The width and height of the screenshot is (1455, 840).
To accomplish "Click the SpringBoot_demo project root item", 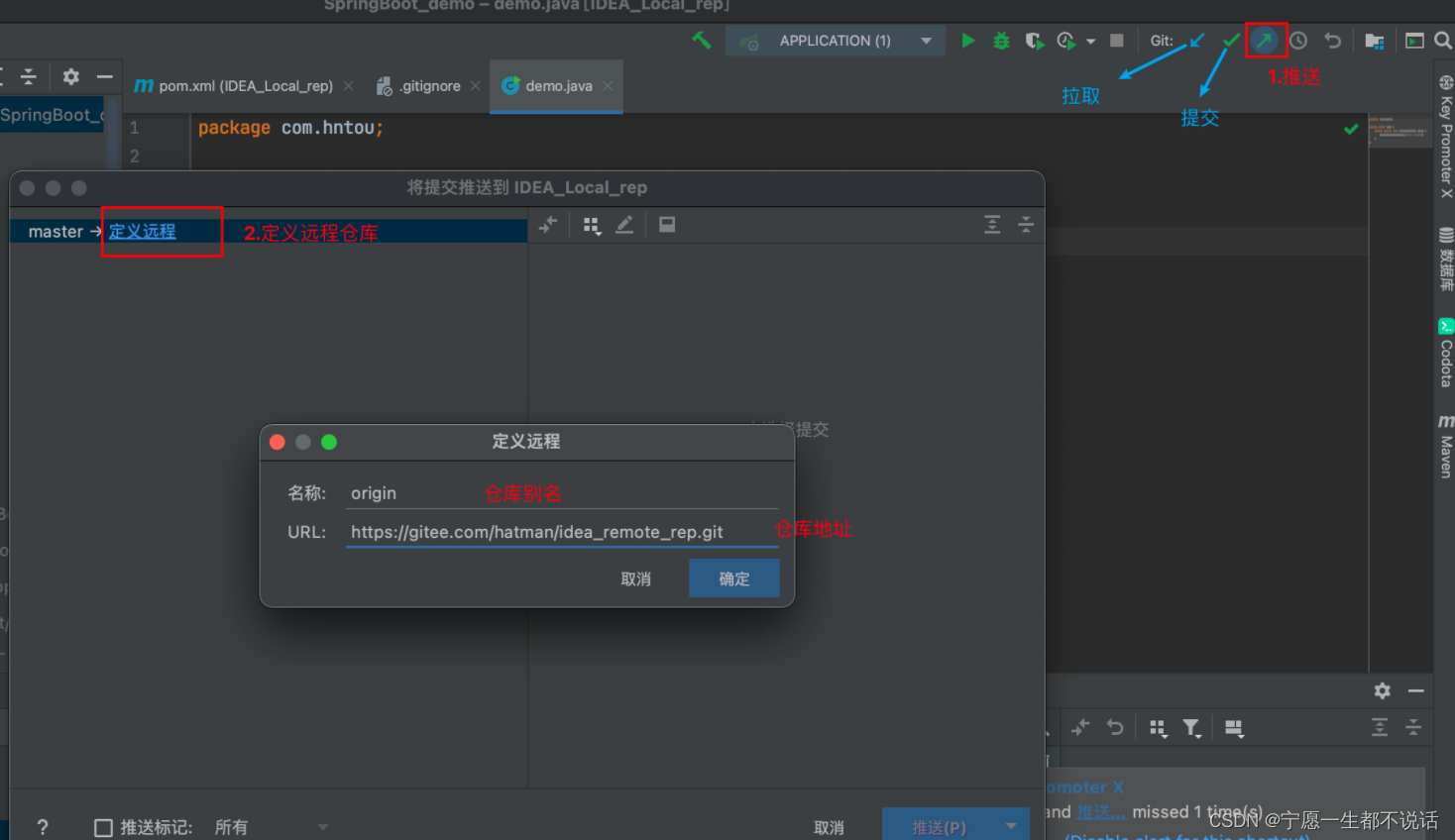I will coord(52,115).
